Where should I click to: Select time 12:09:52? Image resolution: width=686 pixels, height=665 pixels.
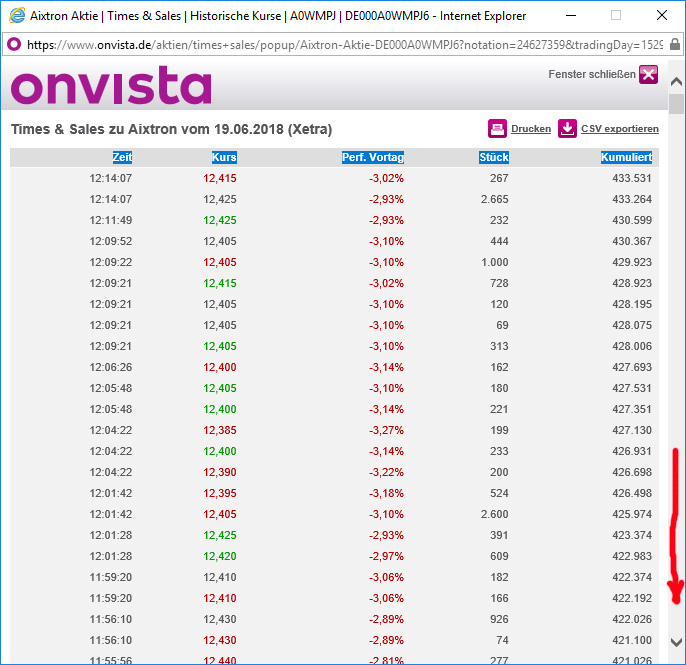[111, 241]
